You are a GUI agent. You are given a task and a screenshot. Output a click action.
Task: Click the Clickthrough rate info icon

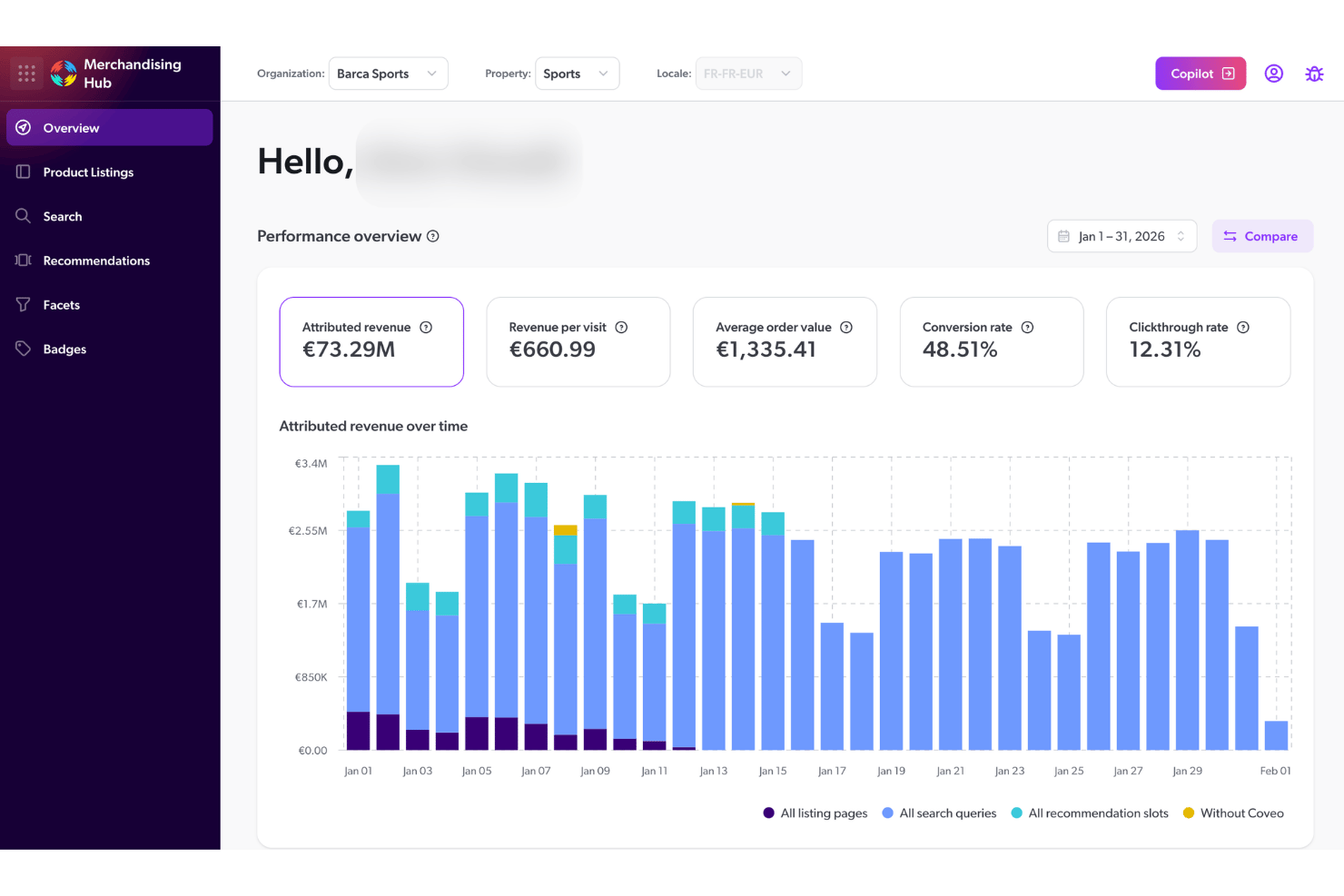coord(1243,328)
